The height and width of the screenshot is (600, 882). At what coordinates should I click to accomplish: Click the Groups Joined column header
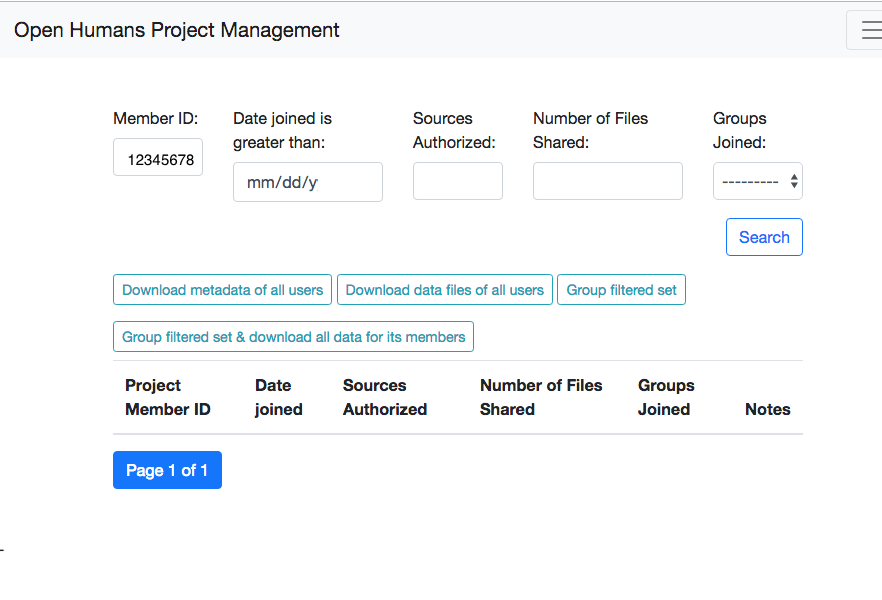click(665, 397)
